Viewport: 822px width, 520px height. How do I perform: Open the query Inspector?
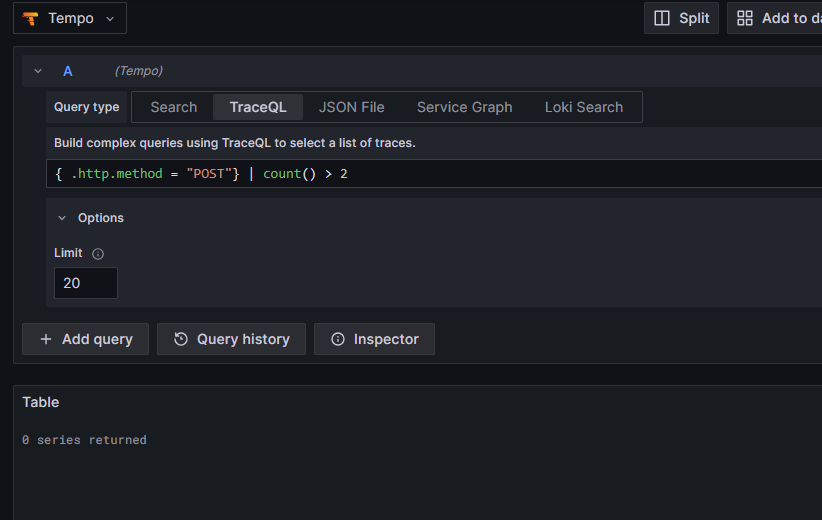(x=374, y=339)
